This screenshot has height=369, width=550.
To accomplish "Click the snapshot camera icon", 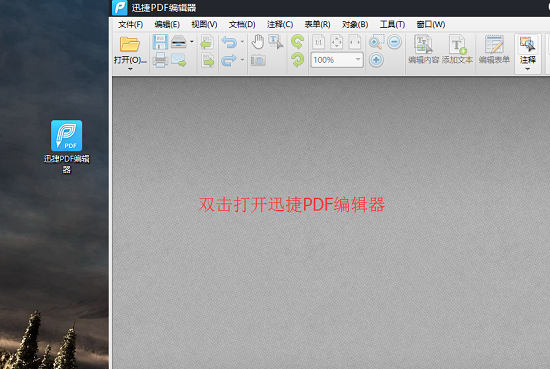I will click(258, 60).
